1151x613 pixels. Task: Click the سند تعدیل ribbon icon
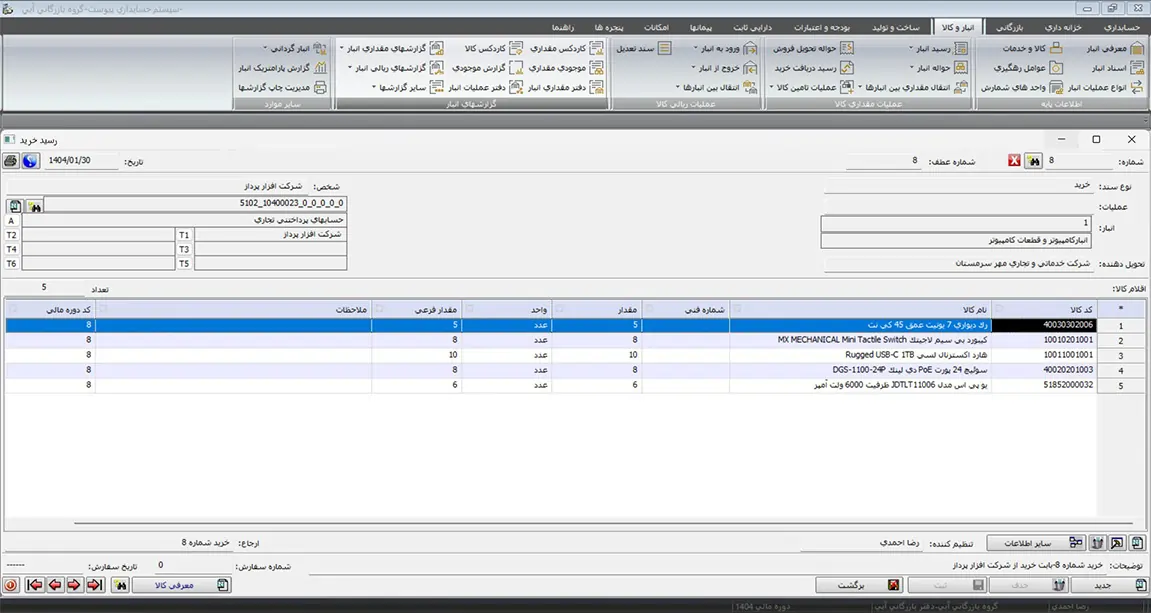(636, 48)
